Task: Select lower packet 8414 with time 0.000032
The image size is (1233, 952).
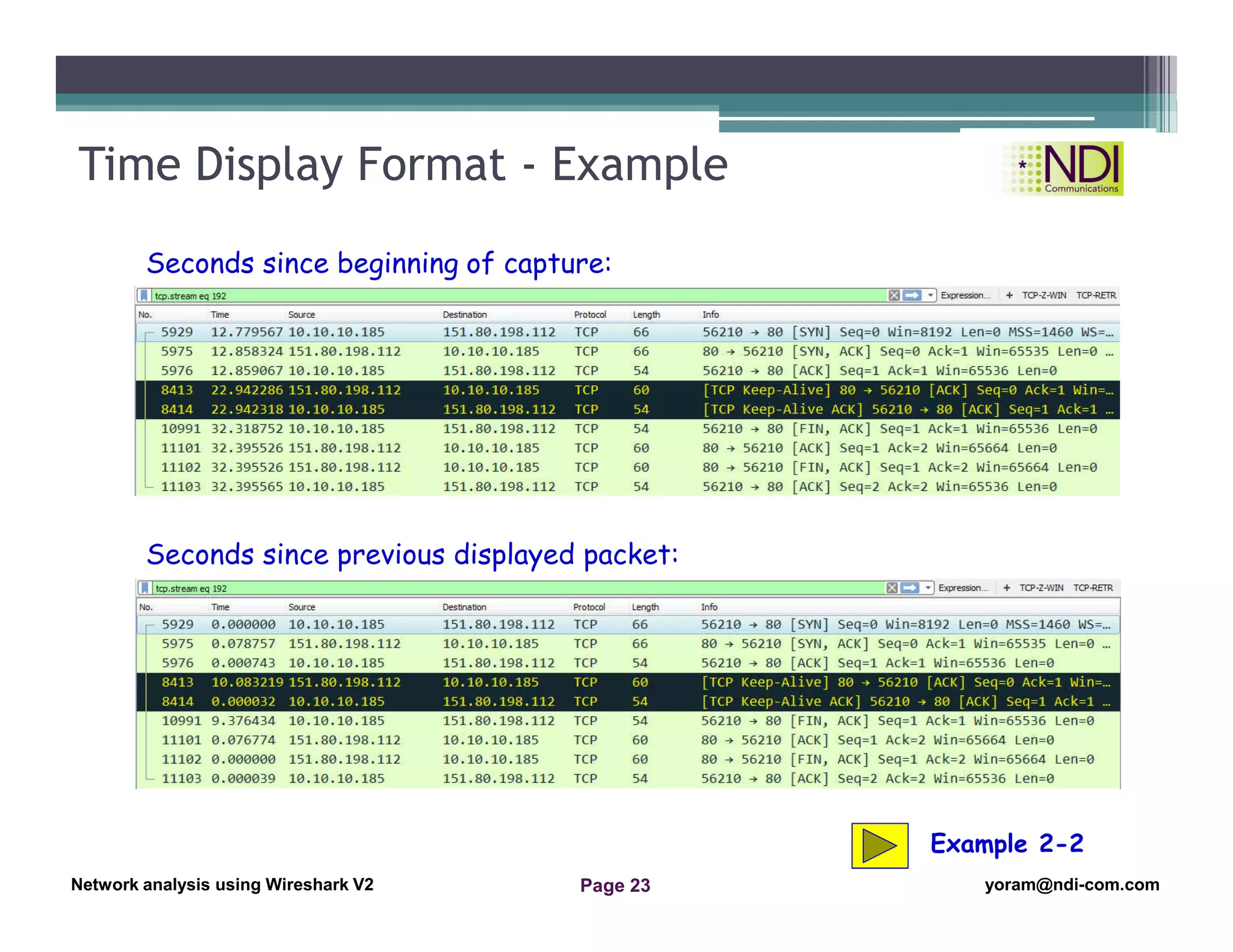Action: point(629,702)
